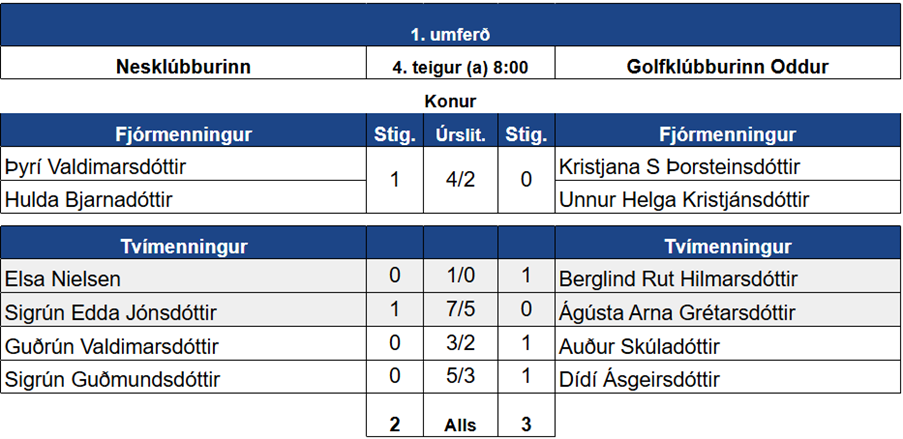Image resolution: width=903 pixels, height=439 pixels.
Task: Click the '1. umferð' round header
Action: [450, 35]
